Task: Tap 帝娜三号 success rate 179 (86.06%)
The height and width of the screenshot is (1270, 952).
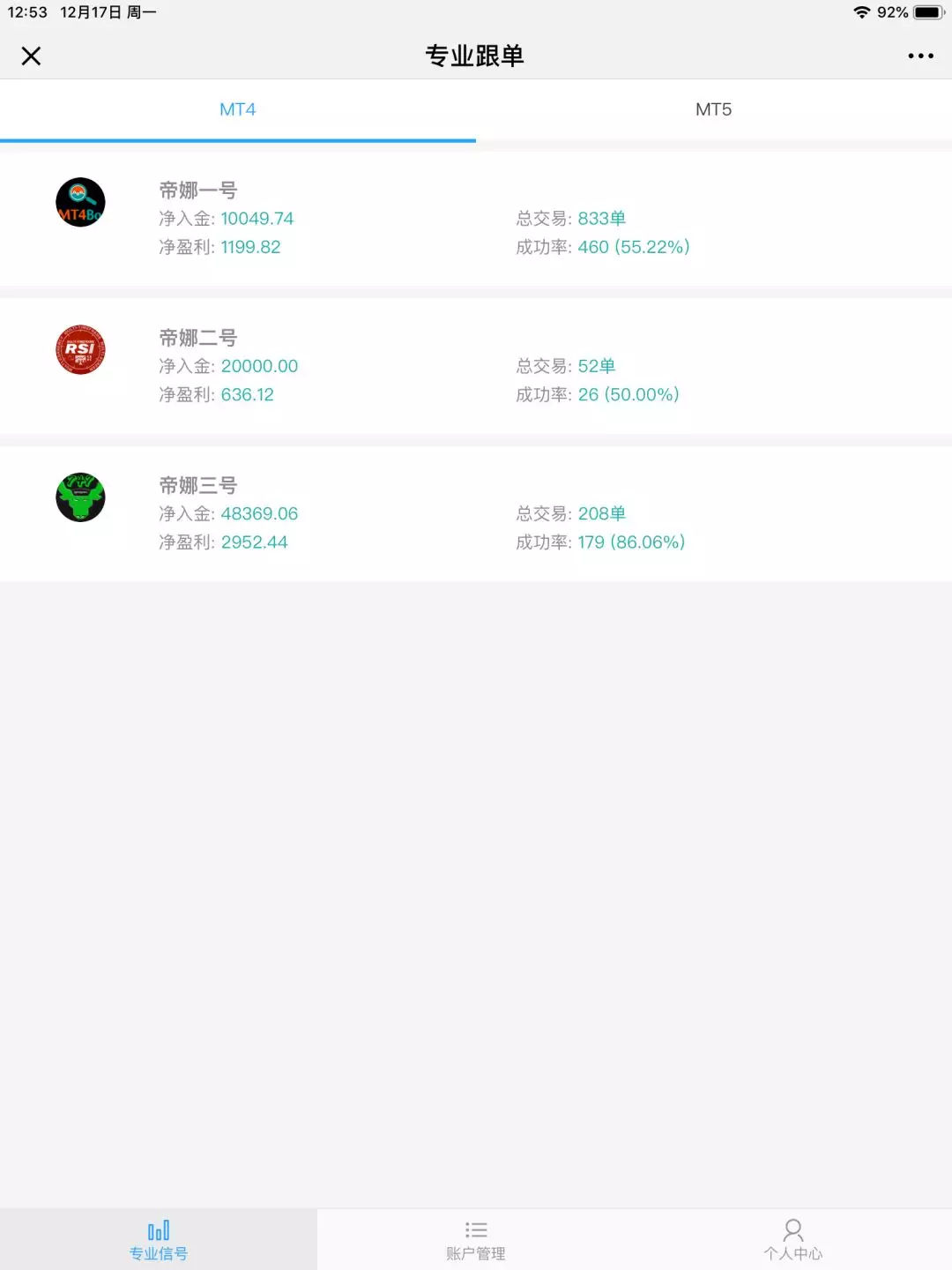Action: [x=631, y=542]
